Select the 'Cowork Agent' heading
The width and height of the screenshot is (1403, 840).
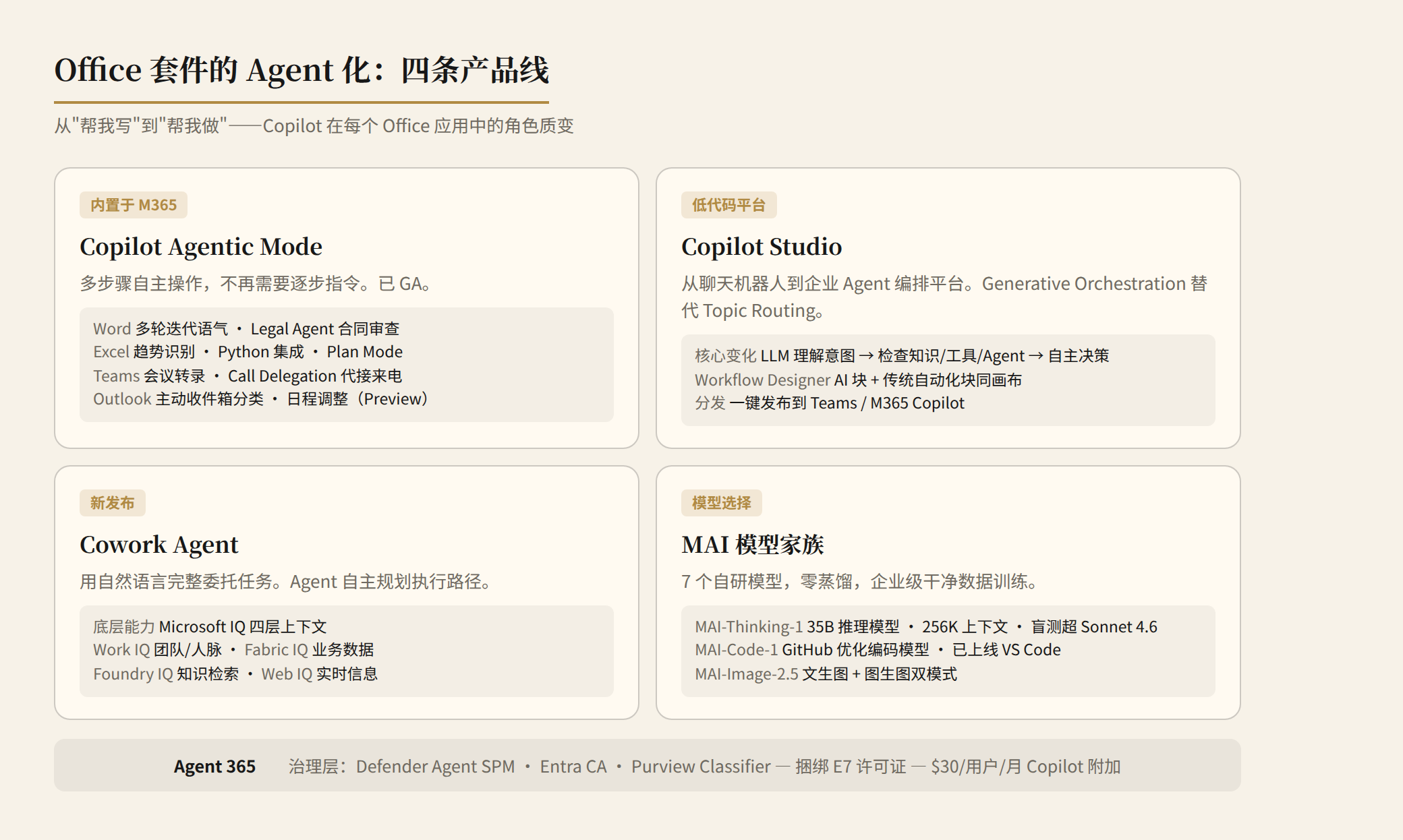159,545
